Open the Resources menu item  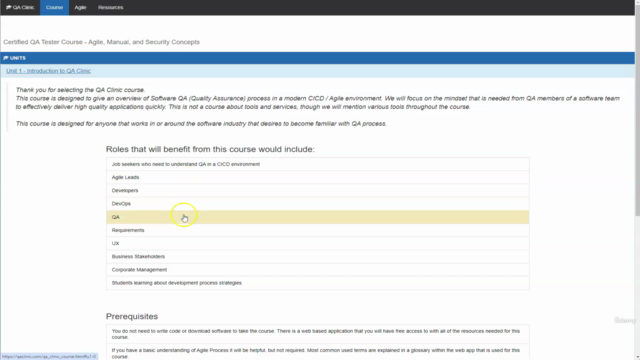111,7
